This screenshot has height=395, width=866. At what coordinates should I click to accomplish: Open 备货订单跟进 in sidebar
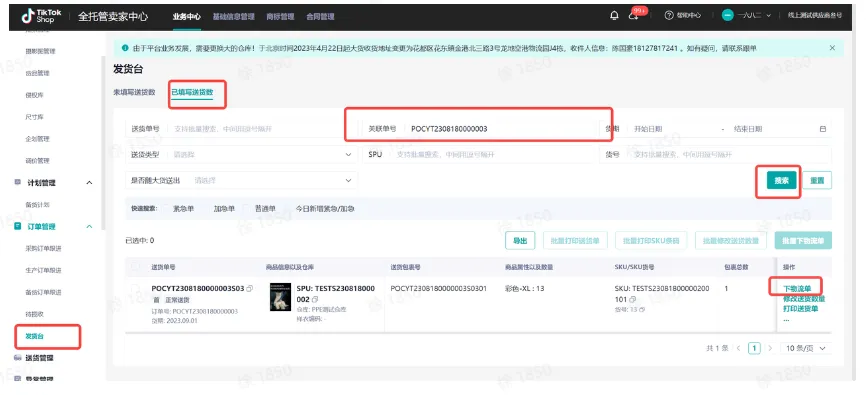coord(43,292)
